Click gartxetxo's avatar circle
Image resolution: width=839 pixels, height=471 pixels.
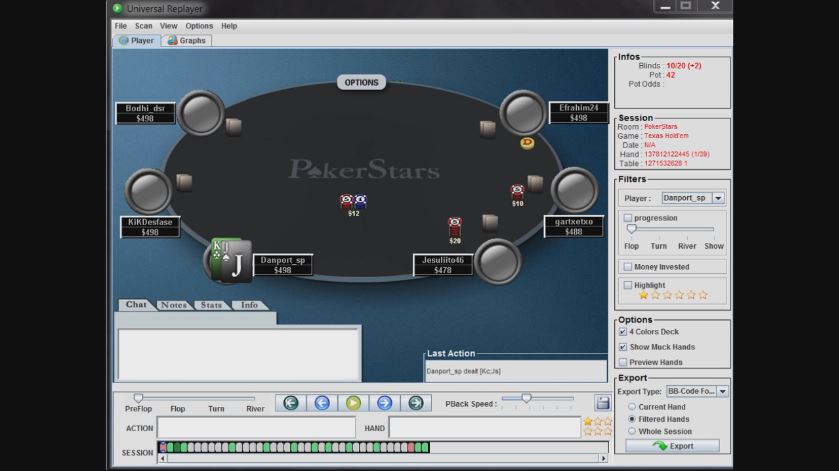[x=575, y=190]
